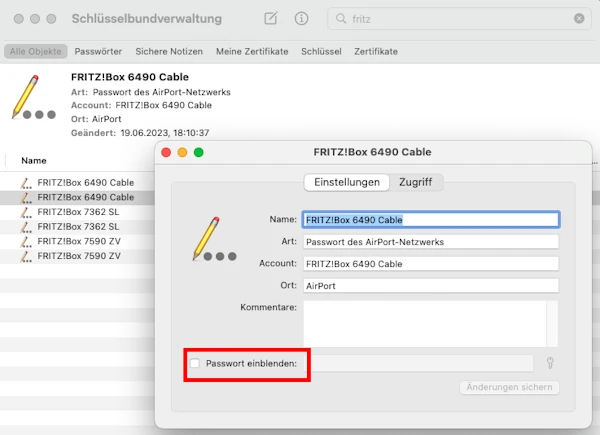The image size is (600, 435).
Task: Select the Passwörter filter
Action: (x=98, y=51)
